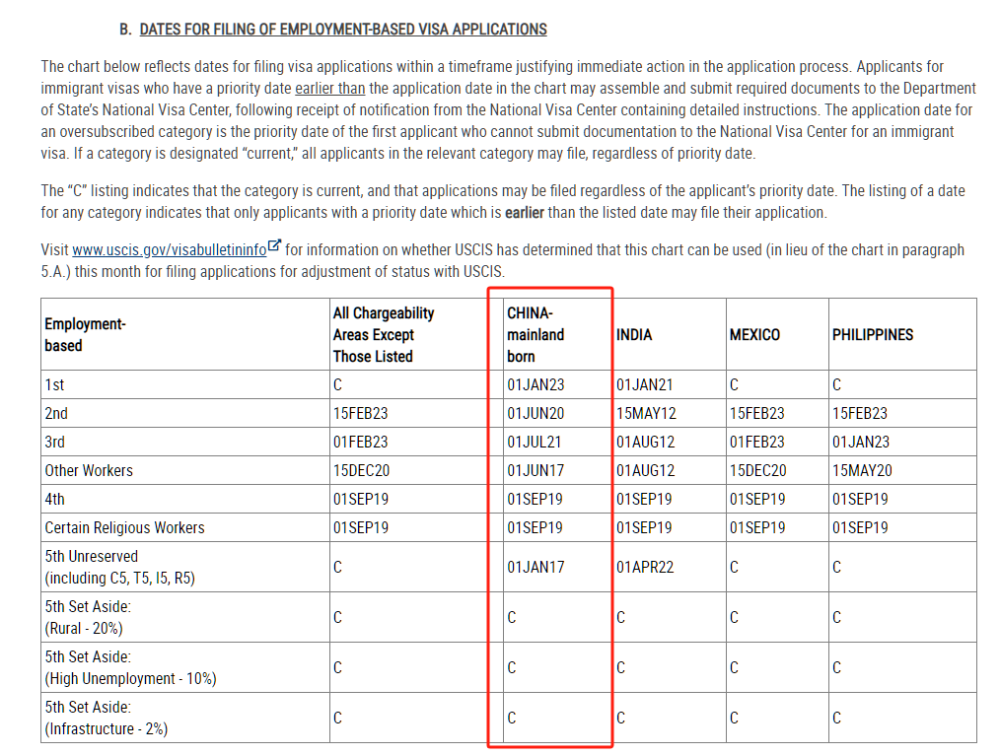The image size is (1000, 755).
Task: Select the '5th Unreserved' row label
Action: click(x=91, y=557)
